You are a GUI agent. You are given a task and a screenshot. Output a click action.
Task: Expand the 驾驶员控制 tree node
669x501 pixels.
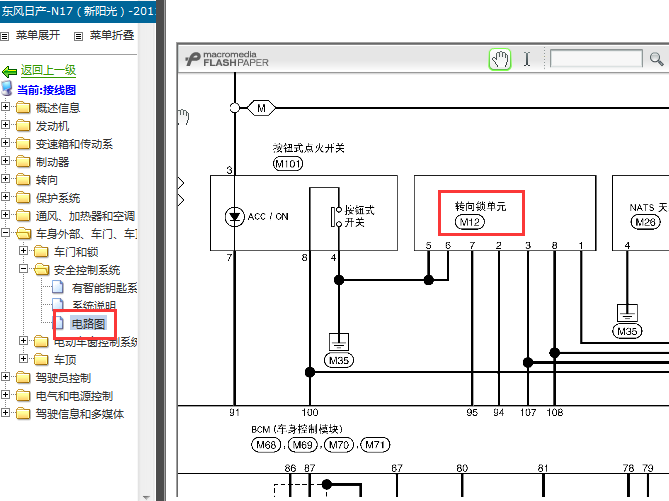point(5,376)
